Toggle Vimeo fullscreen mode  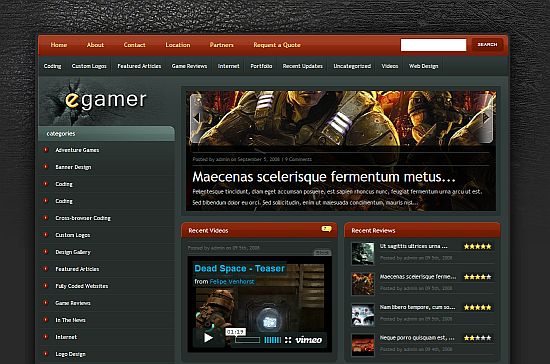[288, 340]
